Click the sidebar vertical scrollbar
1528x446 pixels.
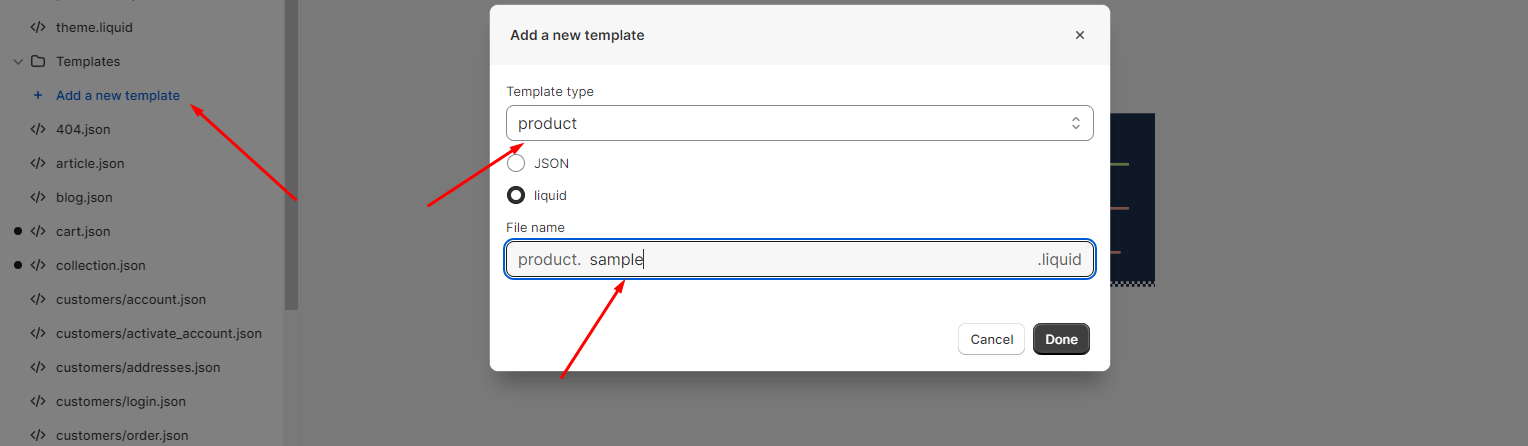(291, 155)
